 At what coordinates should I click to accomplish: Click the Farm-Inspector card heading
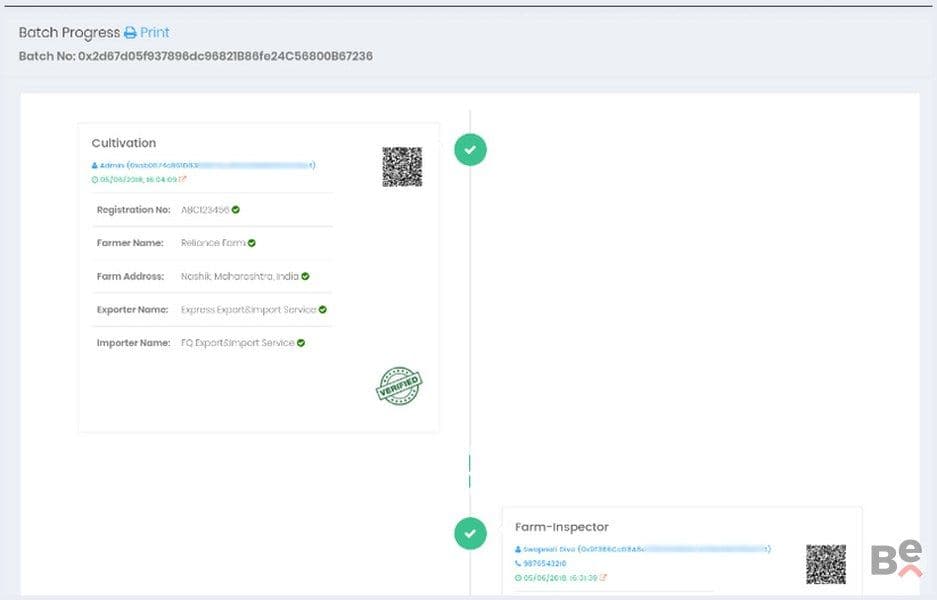coord(562,527)
